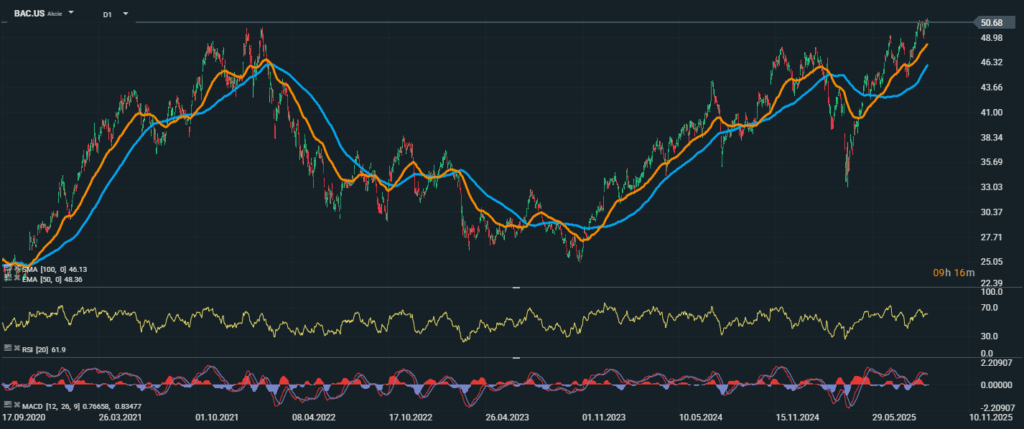
Task: Click the current price label 50.68
Action: tap(991, 23)
